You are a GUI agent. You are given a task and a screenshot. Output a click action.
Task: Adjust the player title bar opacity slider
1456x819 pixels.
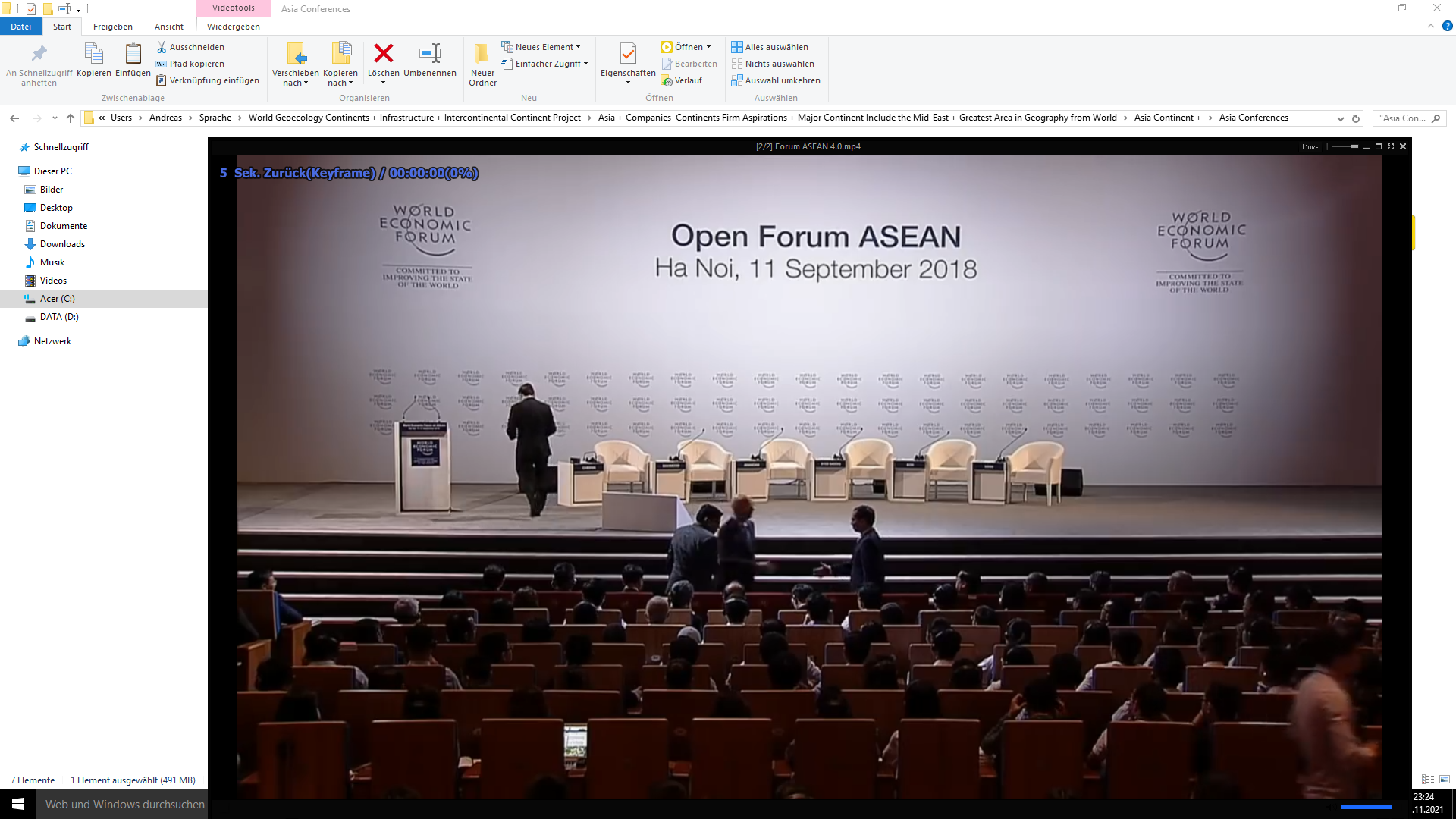[x=1345, y=146]
